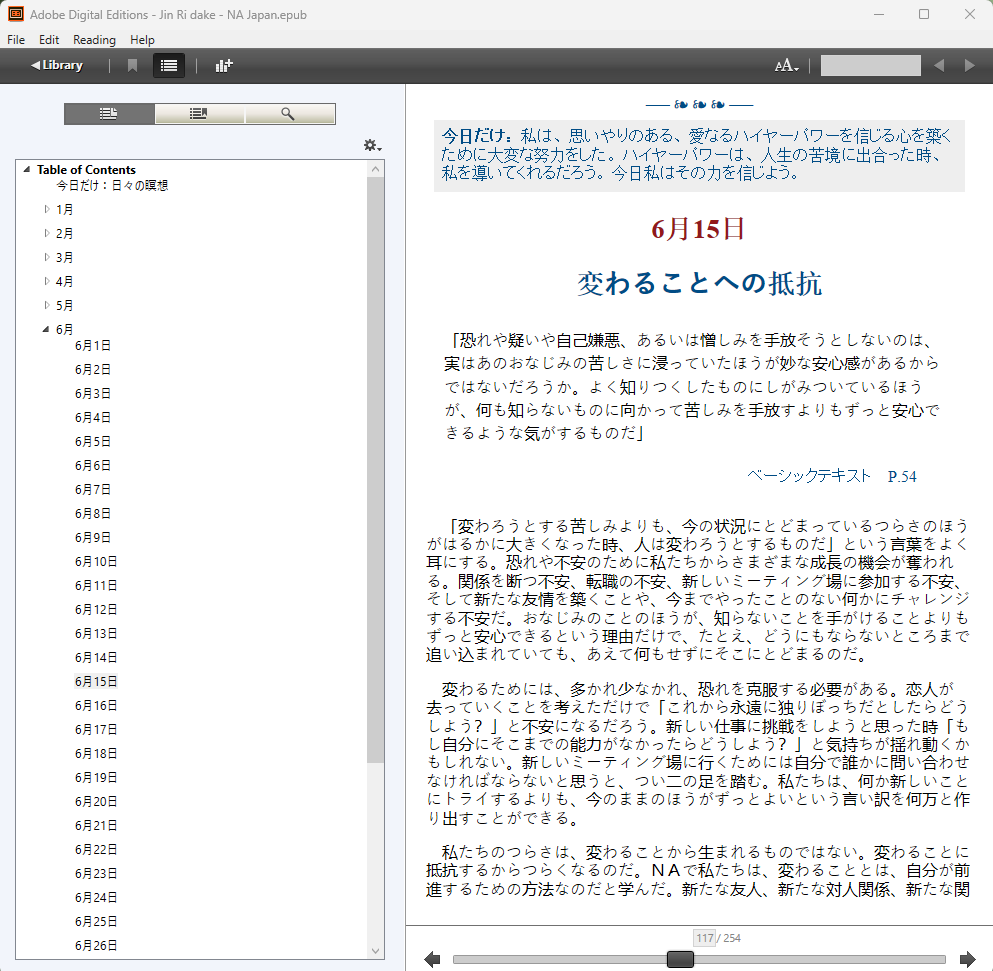Click the ベーシックテキスト P.54 reference

point(832,476)
